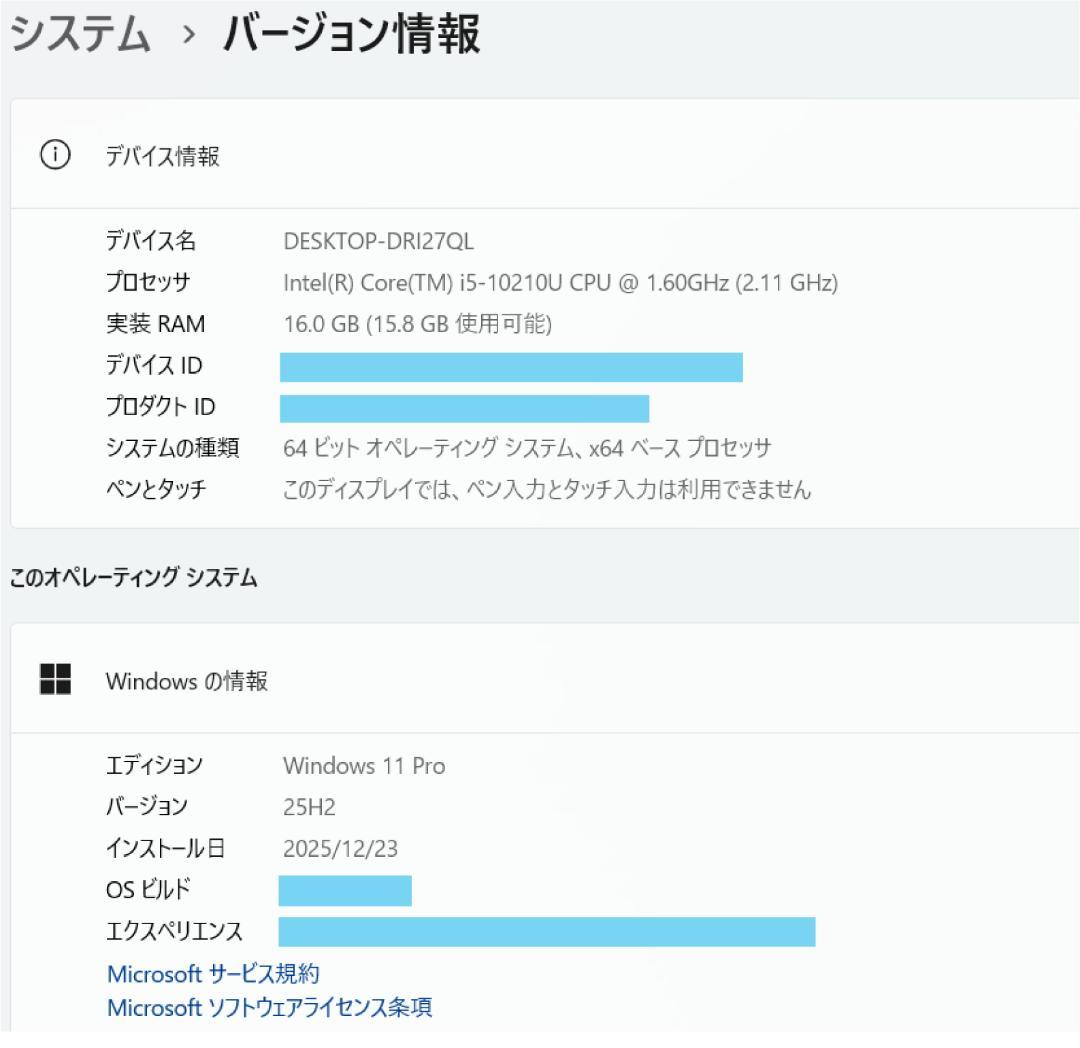Click the 25H2 version value
The height and width of the screenshot is (1048, 1080).
[x=303, y=807]
